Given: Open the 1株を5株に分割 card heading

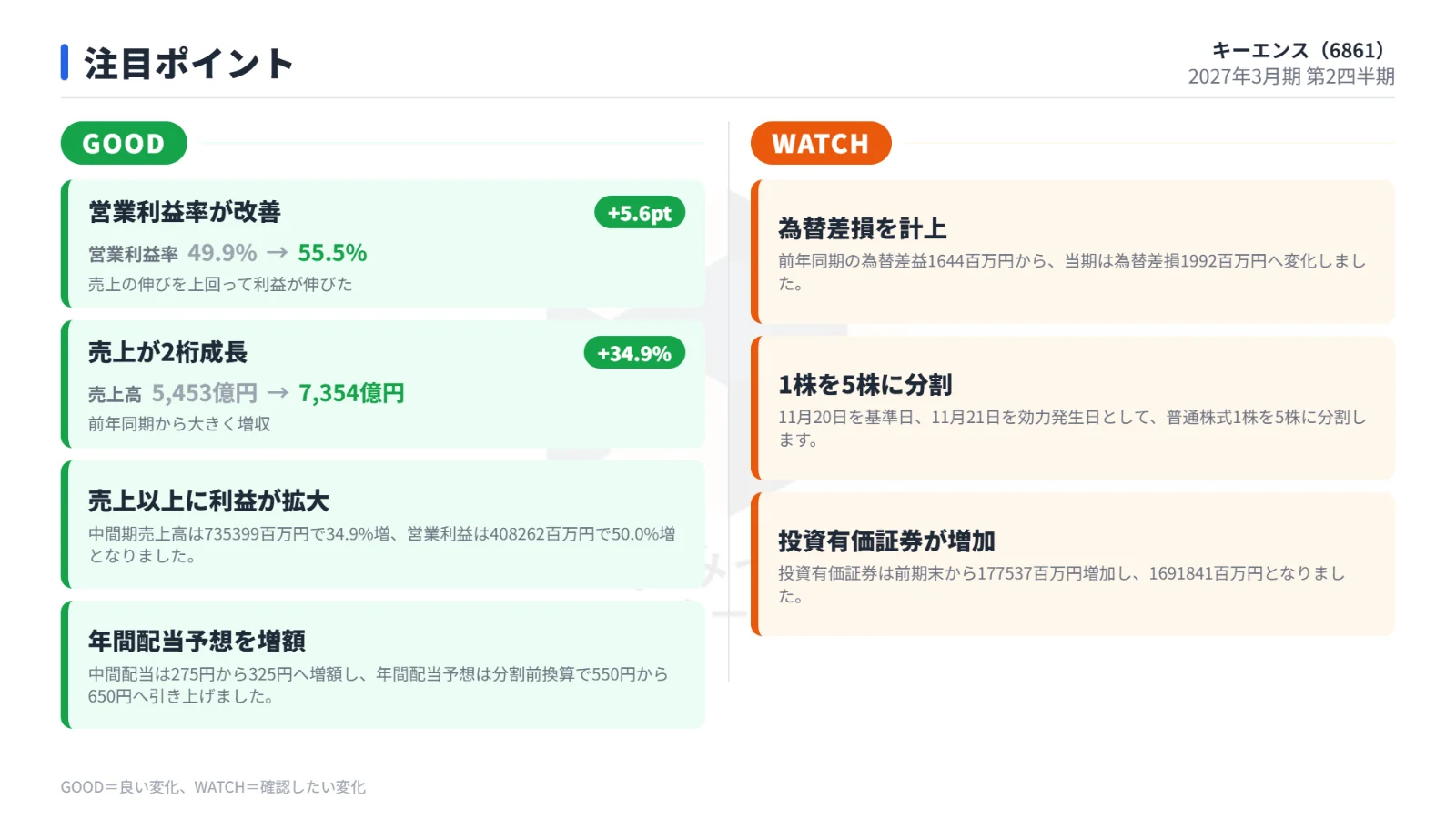Looking at the screenshot, I should [865, 385].
